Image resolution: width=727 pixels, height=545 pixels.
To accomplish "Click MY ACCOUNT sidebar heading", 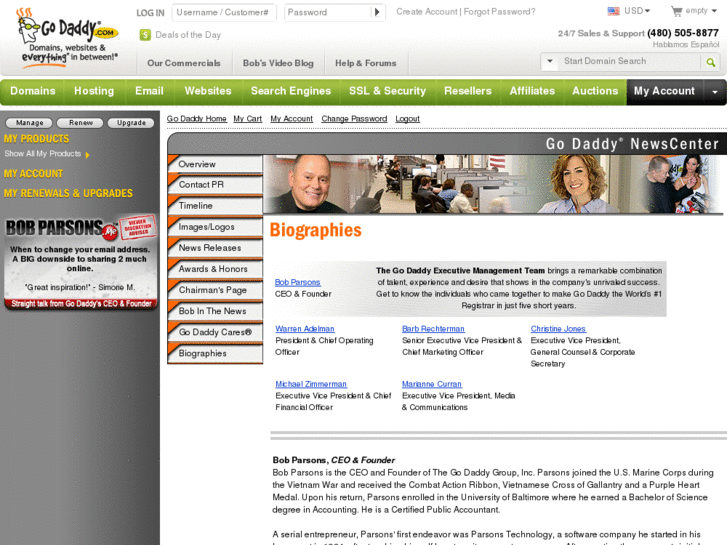I will click(x=33, y=173).
